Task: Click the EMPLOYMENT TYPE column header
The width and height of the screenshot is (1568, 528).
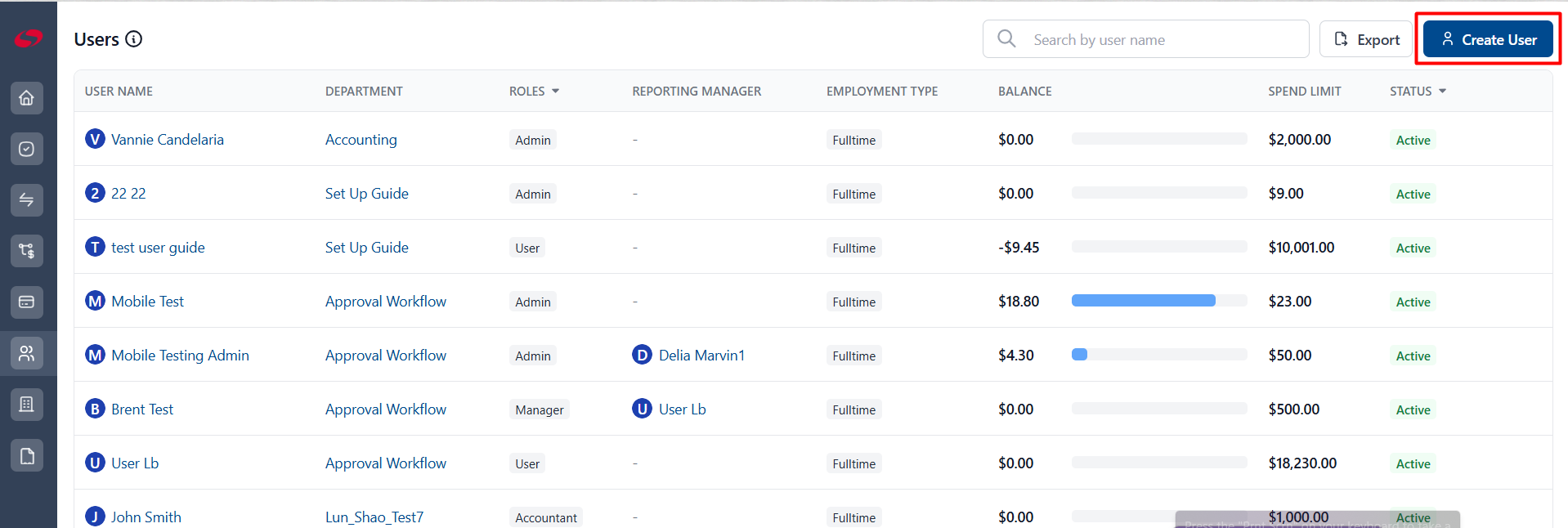Action: click(882, 91)
